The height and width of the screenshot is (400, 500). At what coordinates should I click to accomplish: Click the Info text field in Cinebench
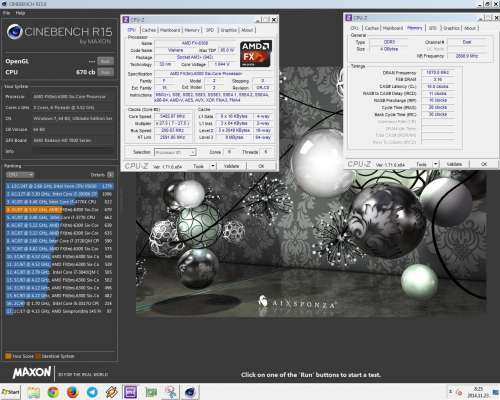pyautogui.click(x=73, y=151)
